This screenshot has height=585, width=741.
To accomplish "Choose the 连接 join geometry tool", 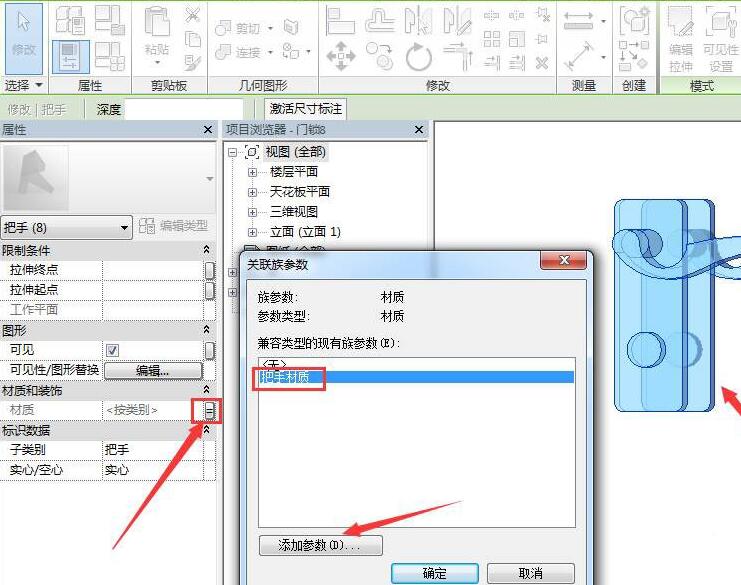I will point(238,52).
